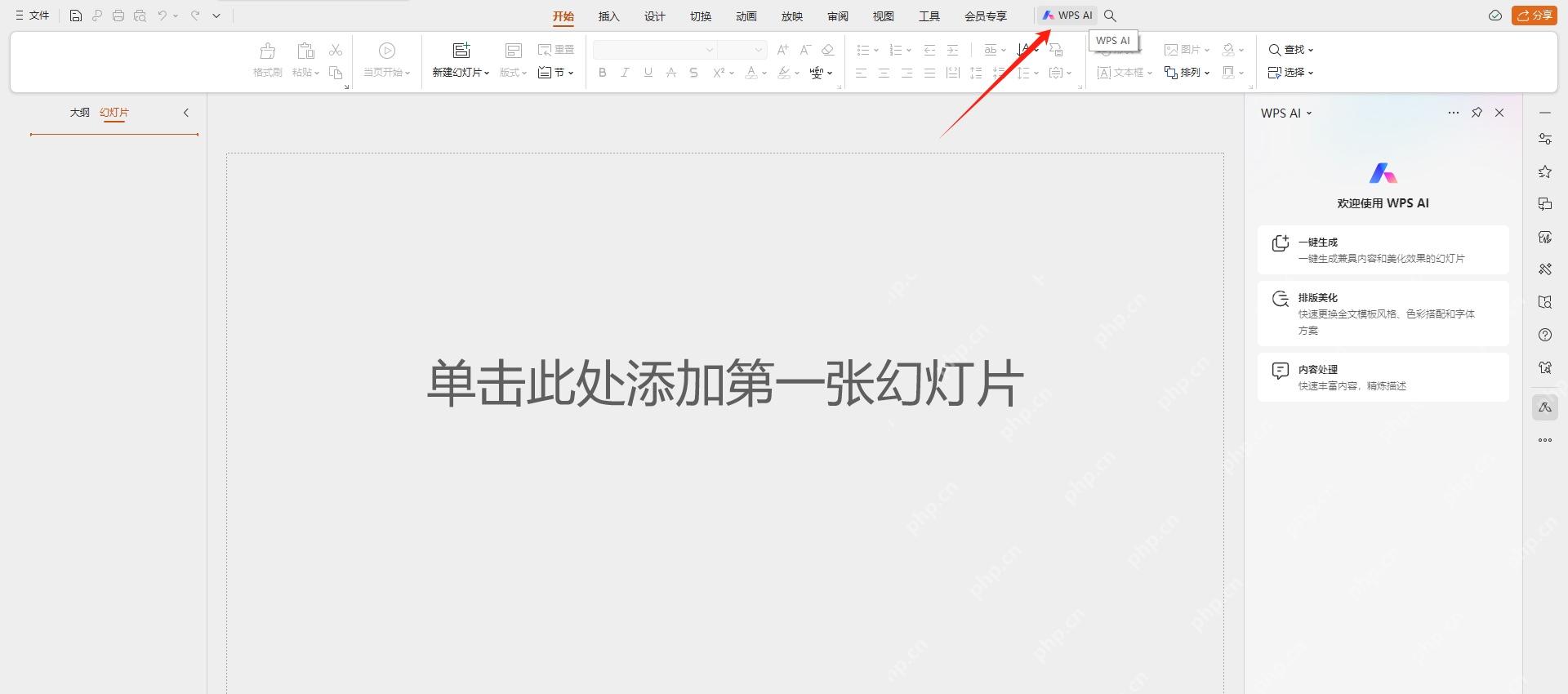Switch to the Outline (大纲) pane tab

(x=79, y=113)
